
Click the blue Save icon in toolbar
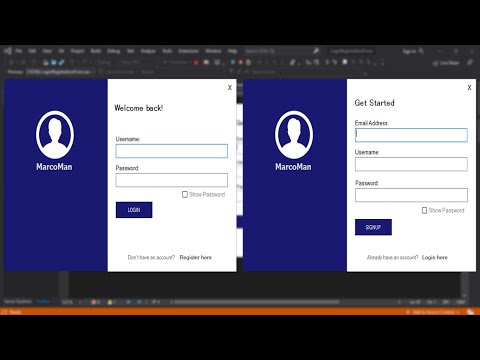coord(54,62)
